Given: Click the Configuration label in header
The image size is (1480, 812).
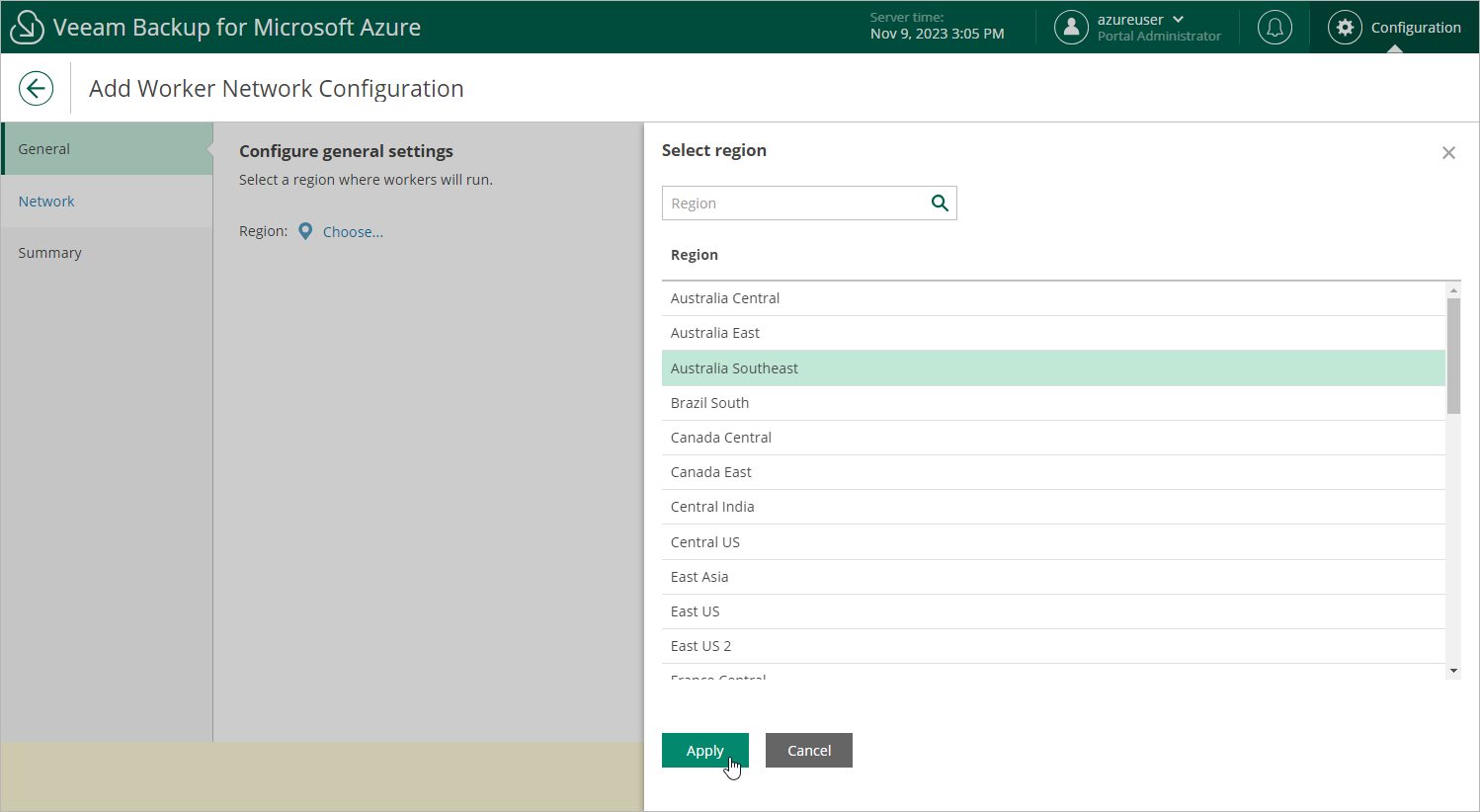Looking at the screenshot, I should [x=1416, y=28].
